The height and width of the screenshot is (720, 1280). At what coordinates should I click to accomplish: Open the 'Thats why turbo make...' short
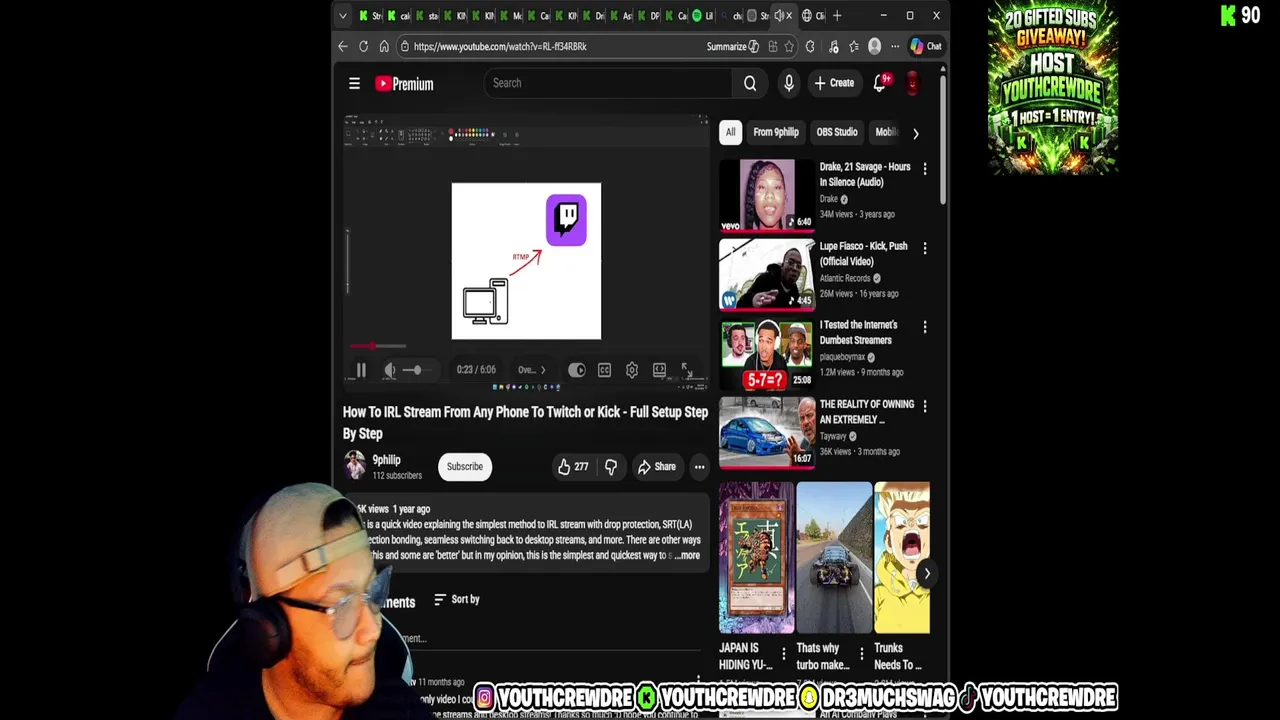point(834,558)
